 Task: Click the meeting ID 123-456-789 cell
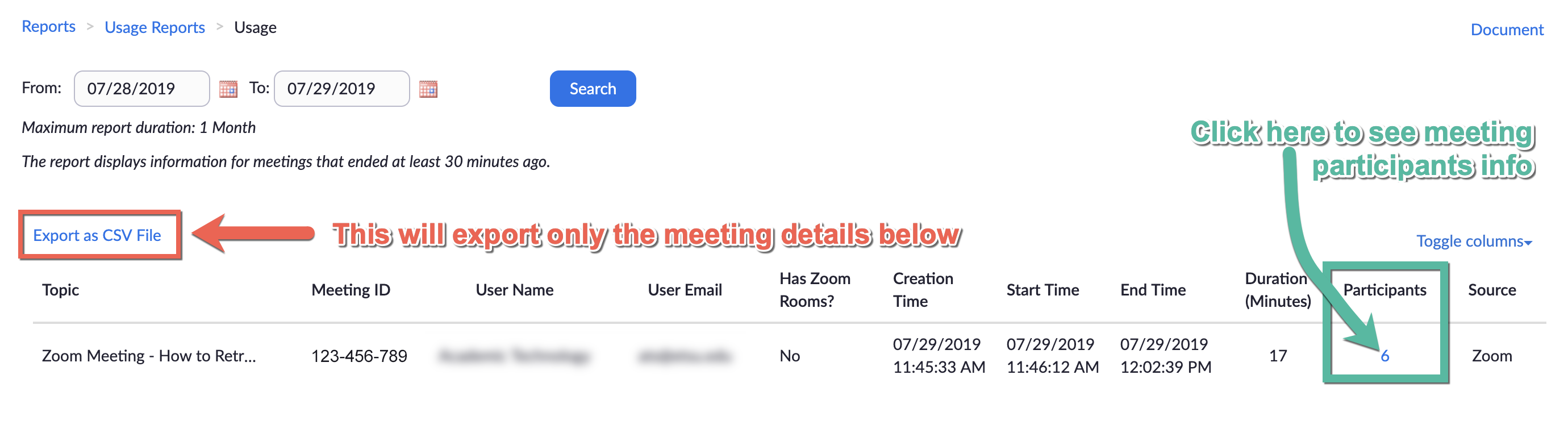(359, 356)
